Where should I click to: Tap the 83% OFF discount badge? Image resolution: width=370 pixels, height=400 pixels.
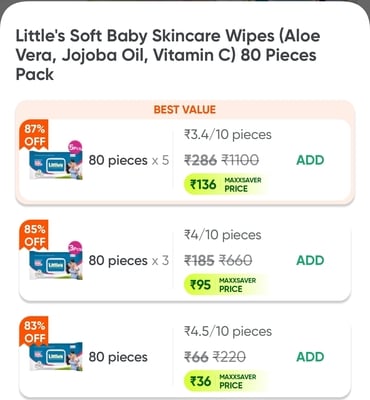[34, 332]
